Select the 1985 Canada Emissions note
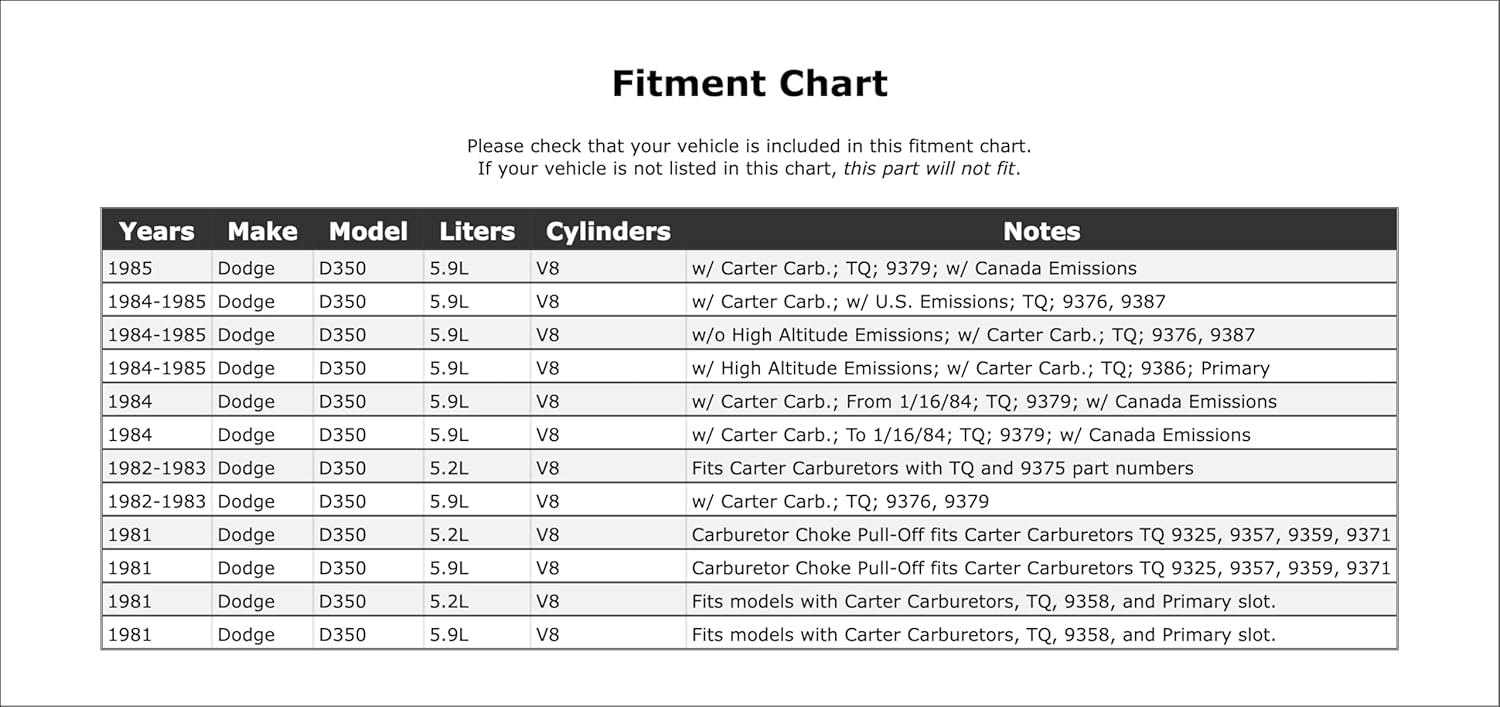The width and height of the screenshot is (1500, 707). point(914,268)
